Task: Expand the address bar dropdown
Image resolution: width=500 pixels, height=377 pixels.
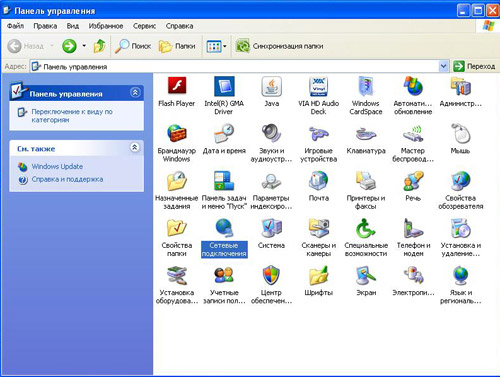Action: (443, 66)
